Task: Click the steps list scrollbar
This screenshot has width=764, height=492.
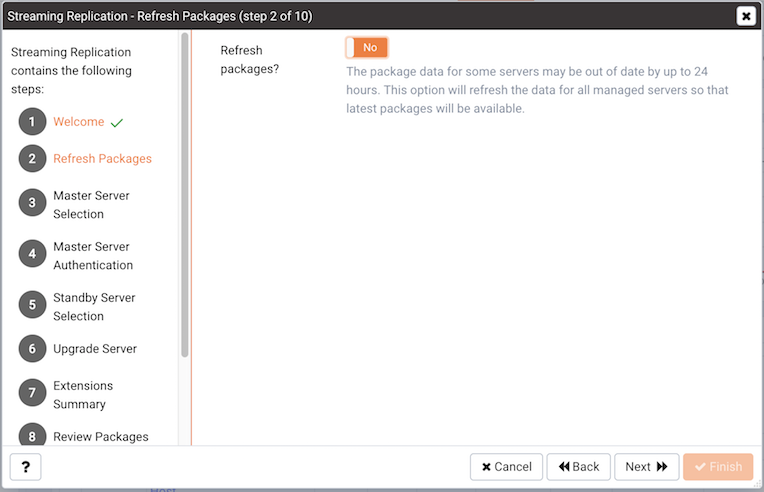Action: point(185,195)
